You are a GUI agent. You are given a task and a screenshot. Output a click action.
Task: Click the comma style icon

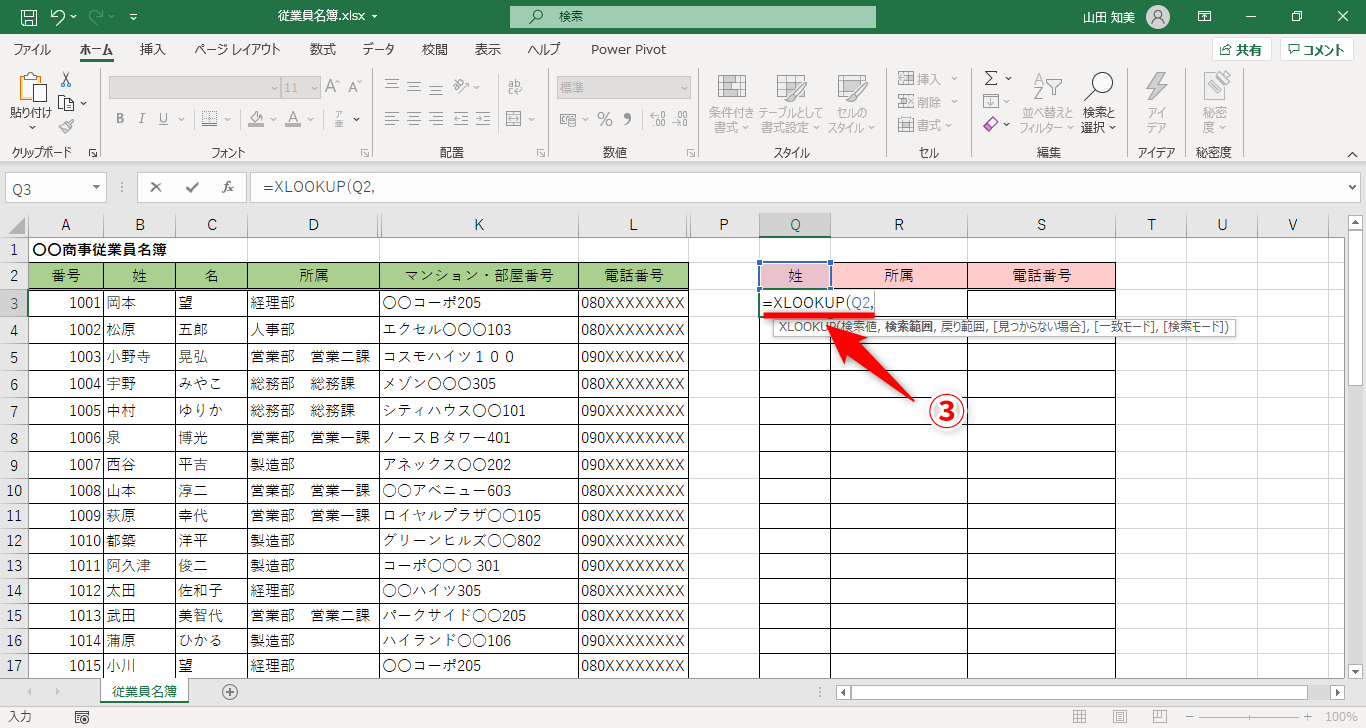[628, 119]
